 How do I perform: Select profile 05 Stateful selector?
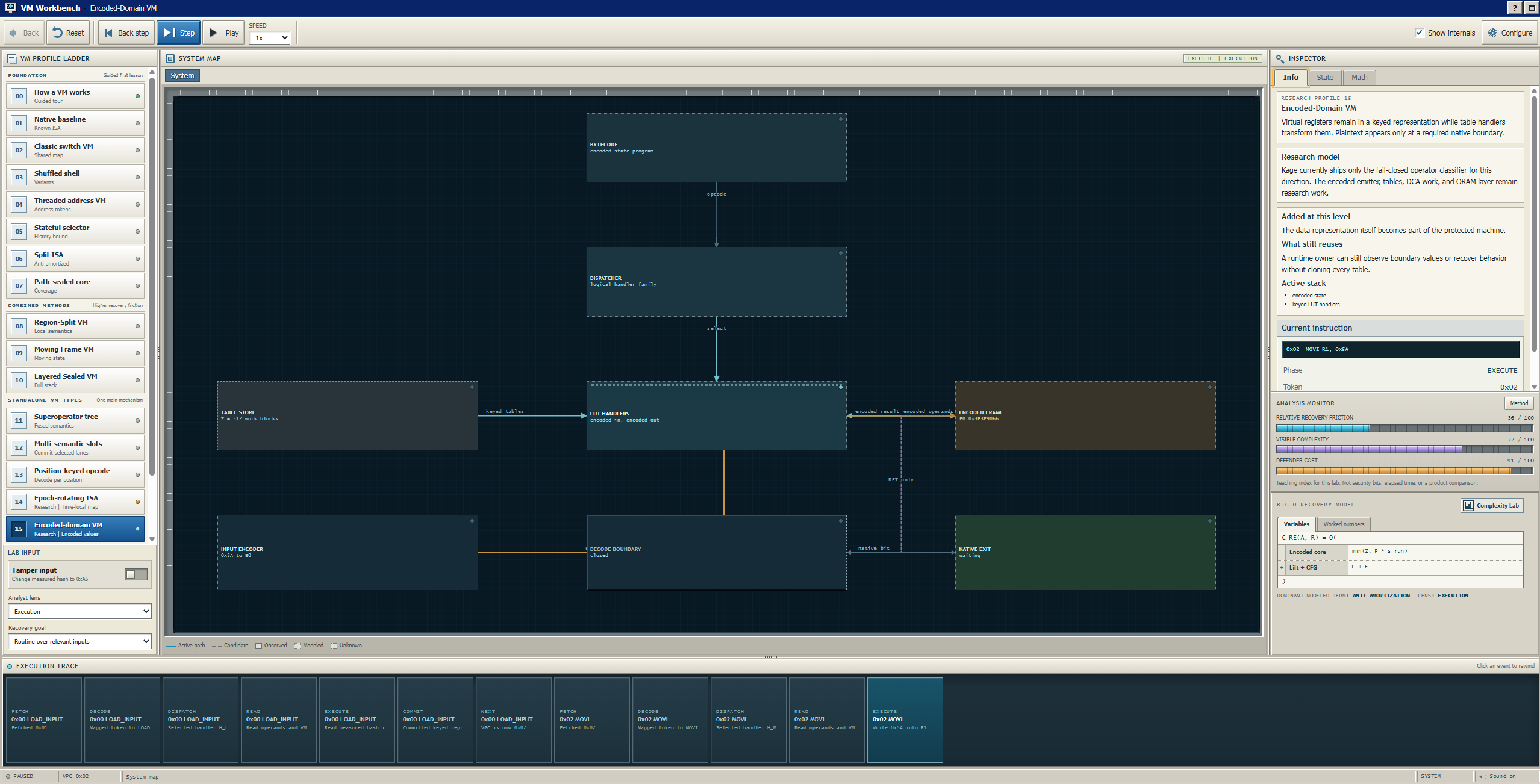75,231
